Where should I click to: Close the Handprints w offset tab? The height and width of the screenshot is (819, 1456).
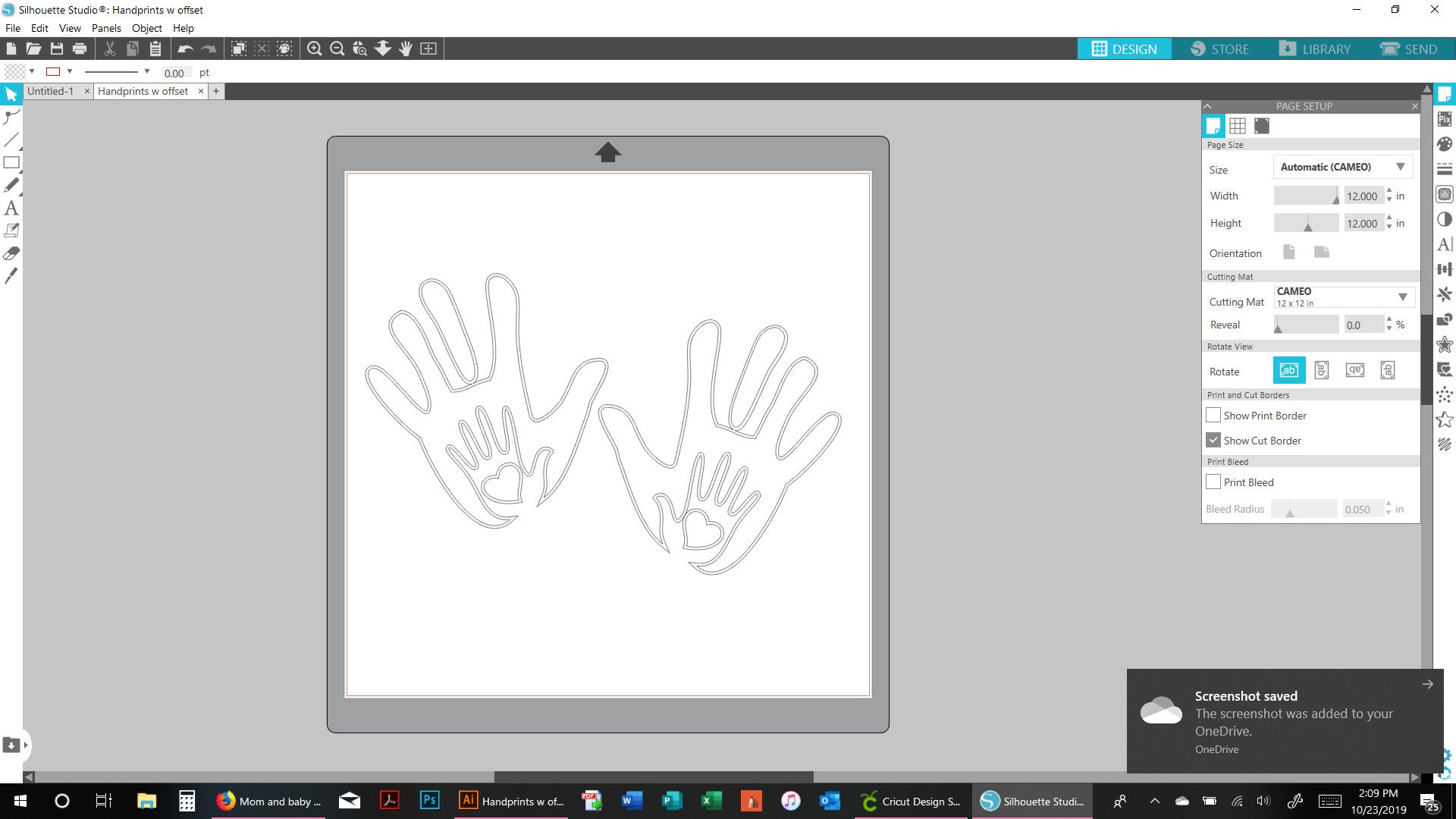tap(201, 91)
